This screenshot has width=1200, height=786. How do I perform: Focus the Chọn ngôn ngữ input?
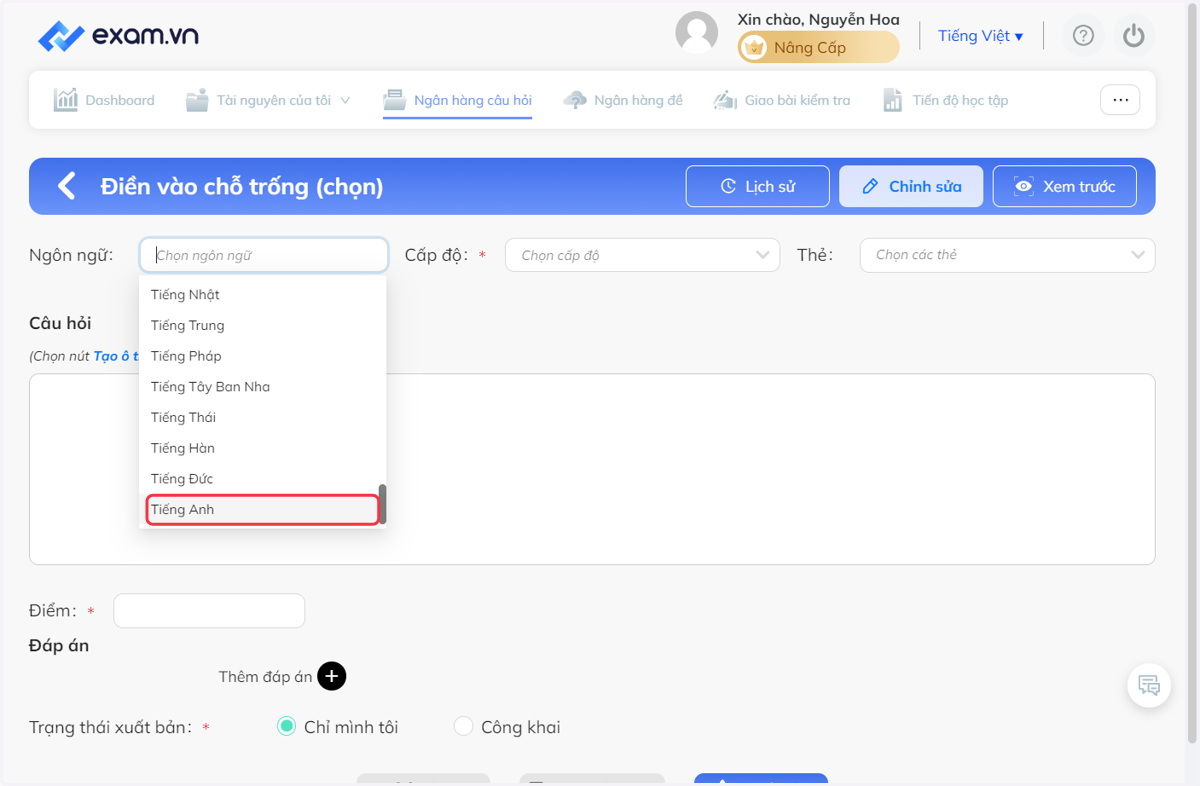point(264,255)
